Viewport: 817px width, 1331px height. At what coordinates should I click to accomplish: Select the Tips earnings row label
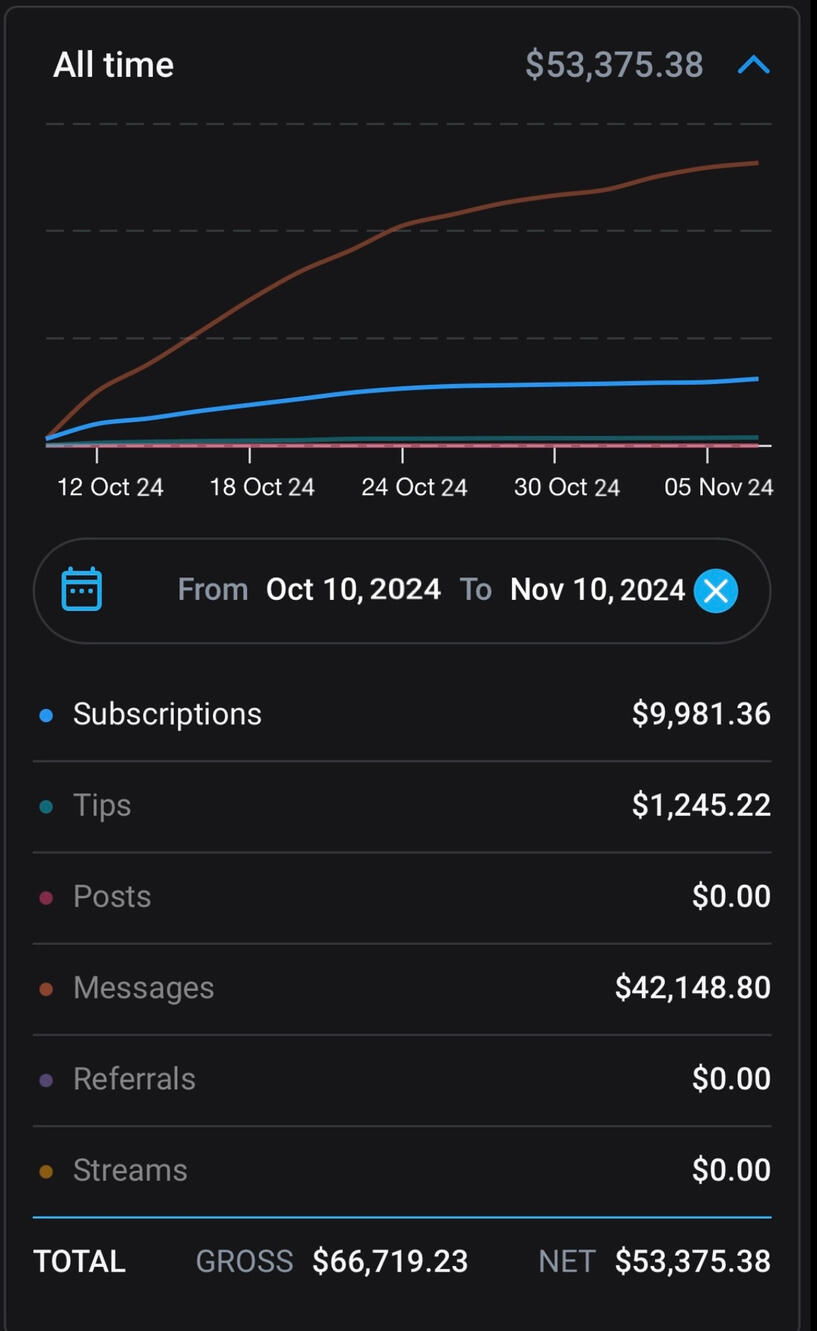(x=102, y=806)
